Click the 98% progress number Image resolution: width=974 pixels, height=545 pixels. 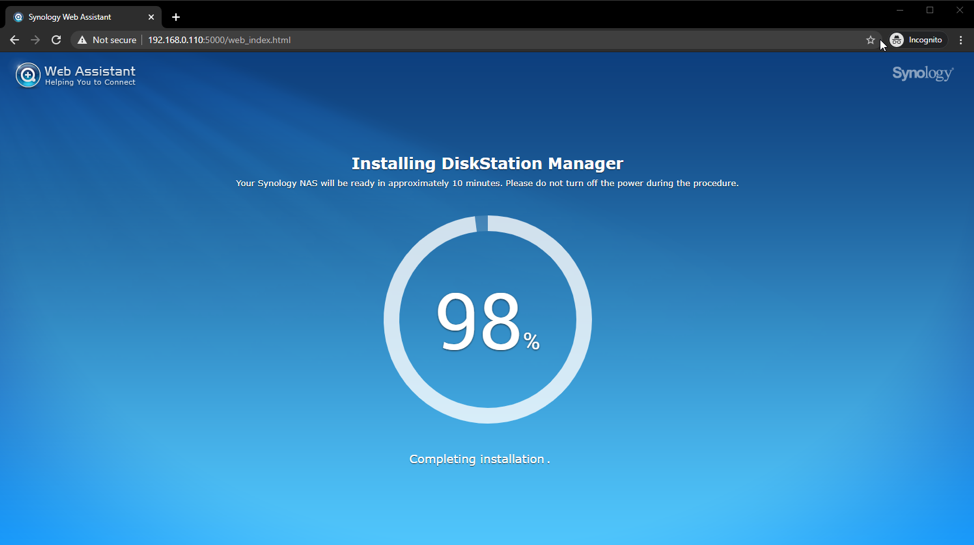[x=480, y=322]
